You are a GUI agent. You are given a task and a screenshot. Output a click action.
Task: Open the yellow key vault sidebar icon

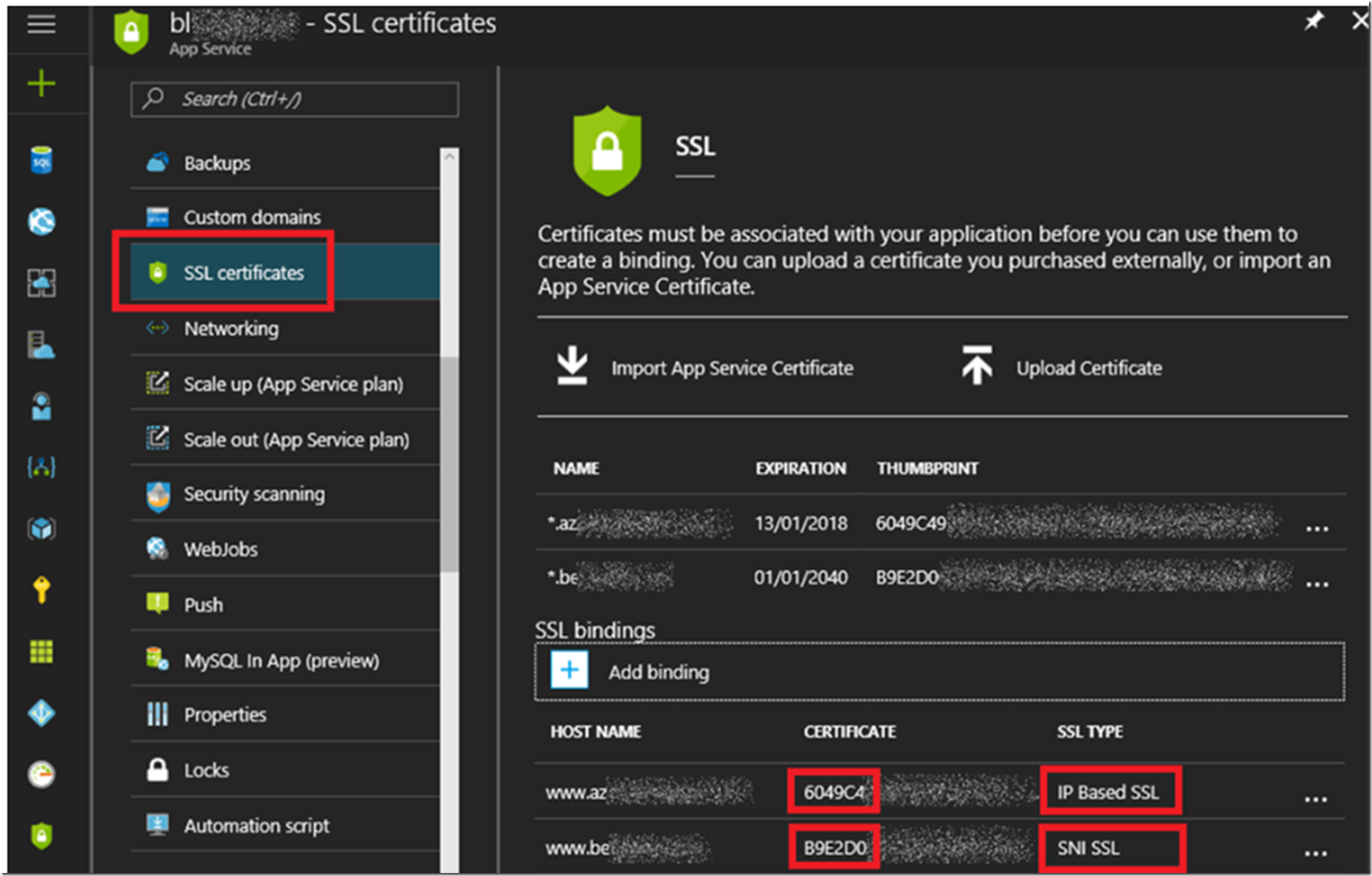click(x=41, y=590)
